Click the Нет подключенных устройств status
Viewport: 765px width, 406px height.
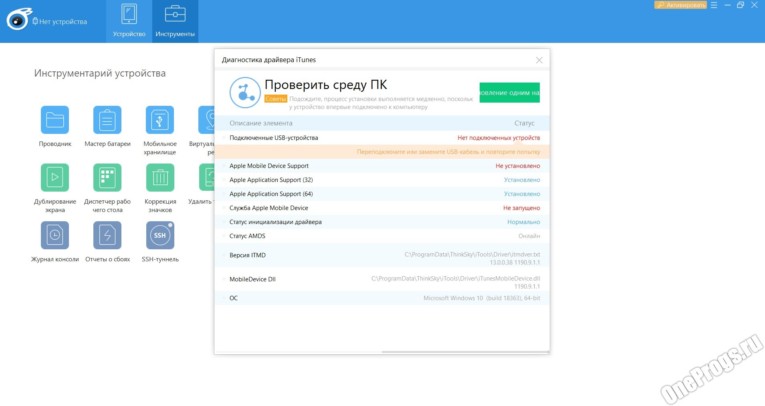pyautogui.click(x=499, y=138)
